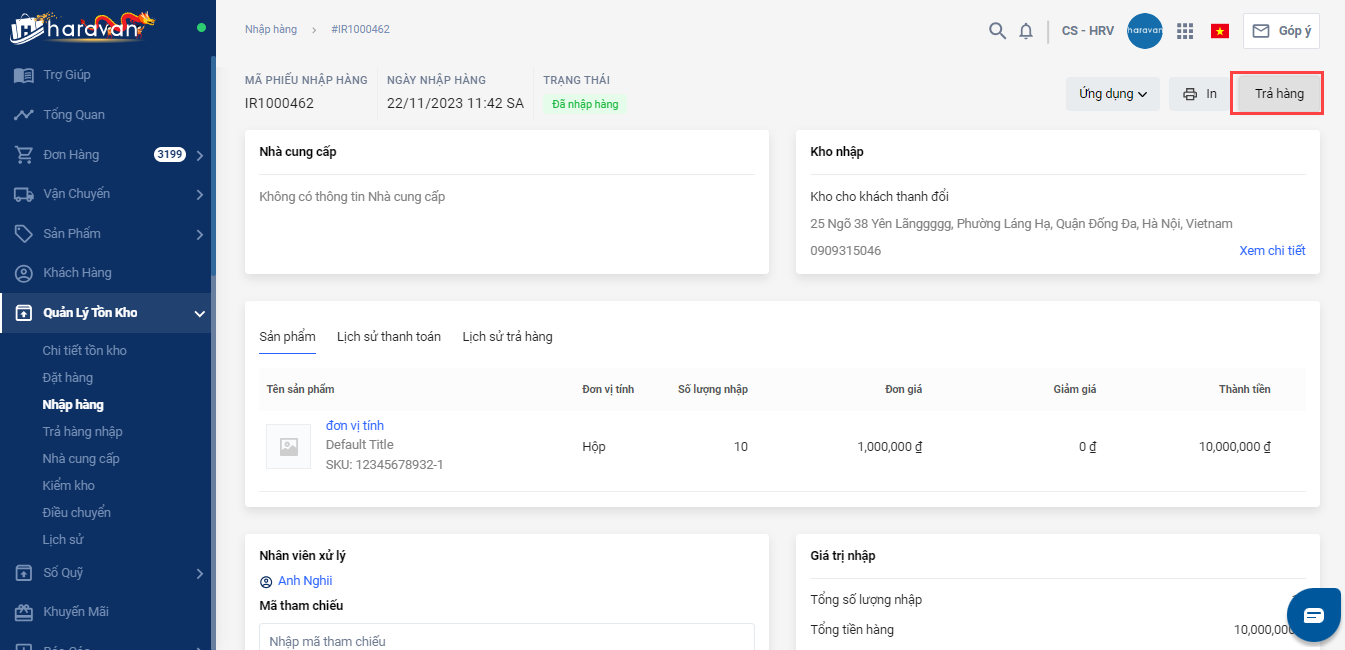Open the Xem chi tiết link
1345x650 pixels.
tap(1272, 251)
